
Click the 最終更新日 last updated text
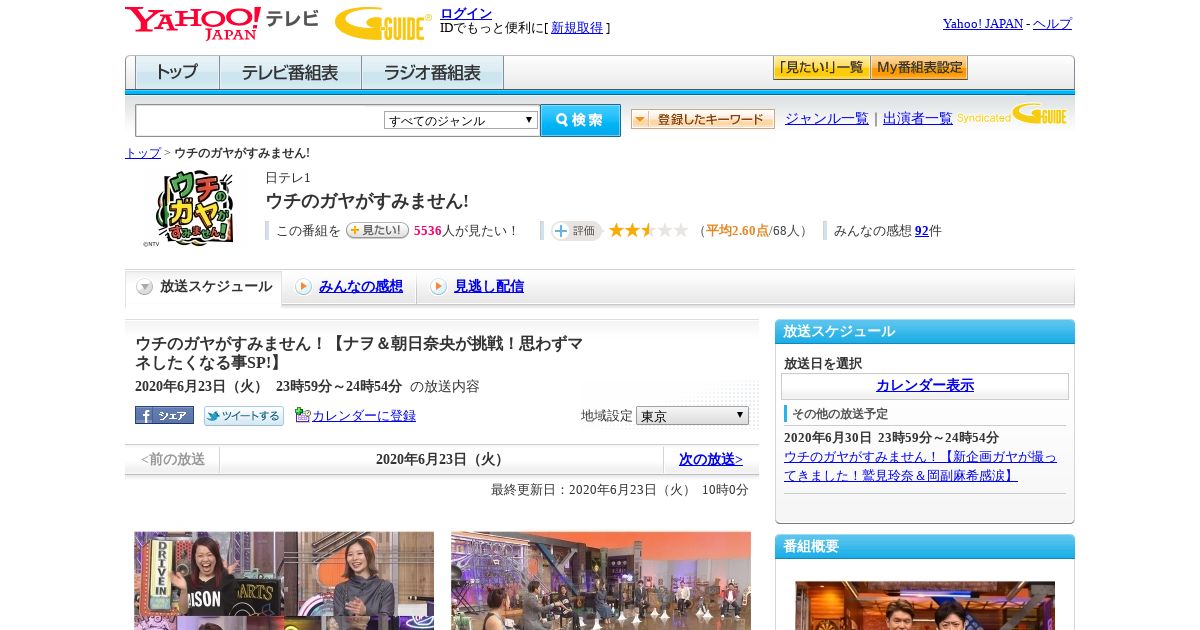(619, 490)
